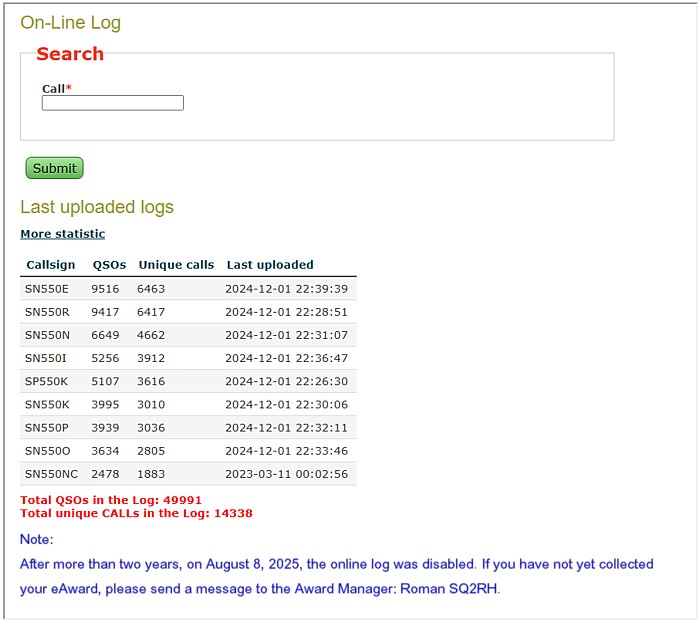Select the SN550E callsign row
Image resolution: width=700 pixels, height=622 pixels.
[46, 289]
